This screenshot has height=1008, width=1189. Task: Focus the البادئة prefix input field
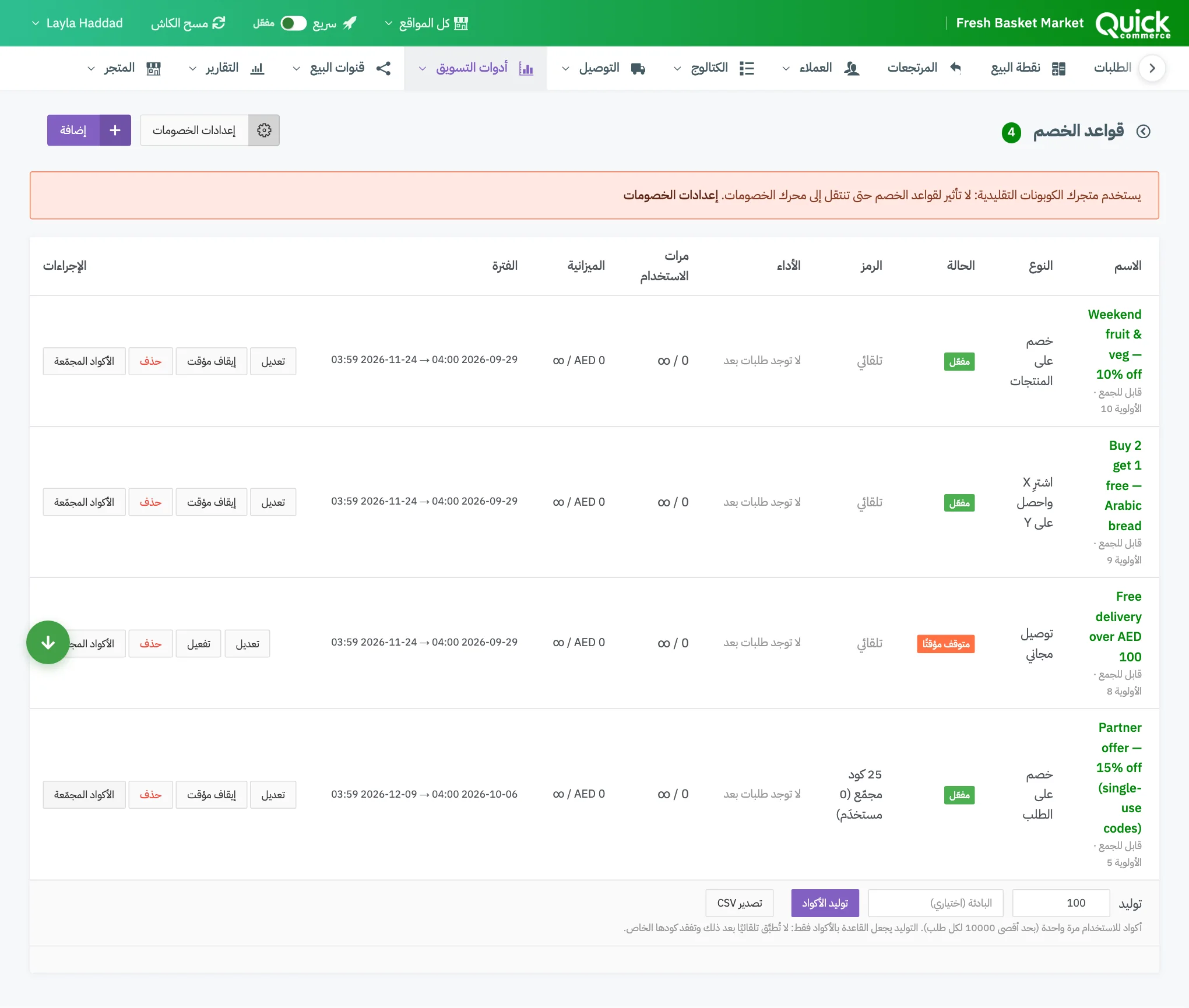[x=935, y=903]
